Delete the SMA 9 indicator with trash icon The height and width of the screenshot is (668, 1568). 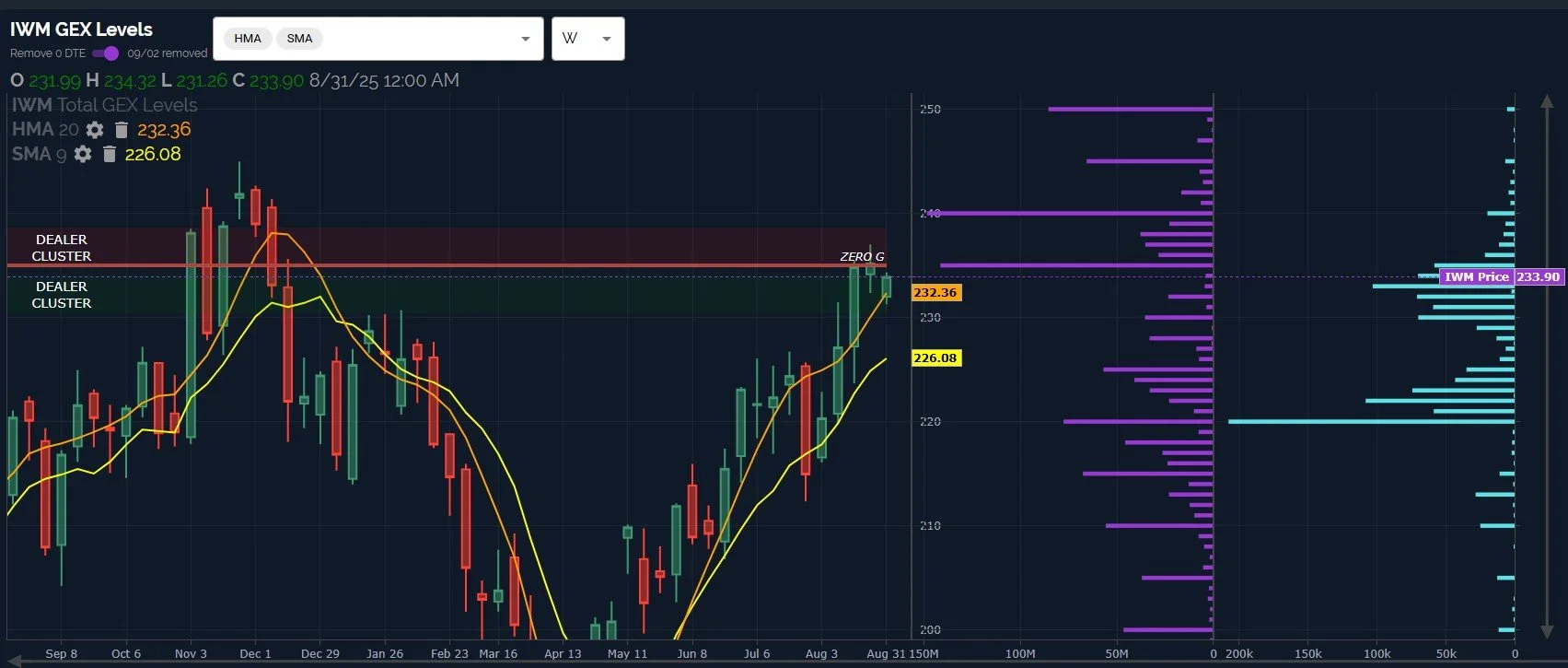[109, 154]
